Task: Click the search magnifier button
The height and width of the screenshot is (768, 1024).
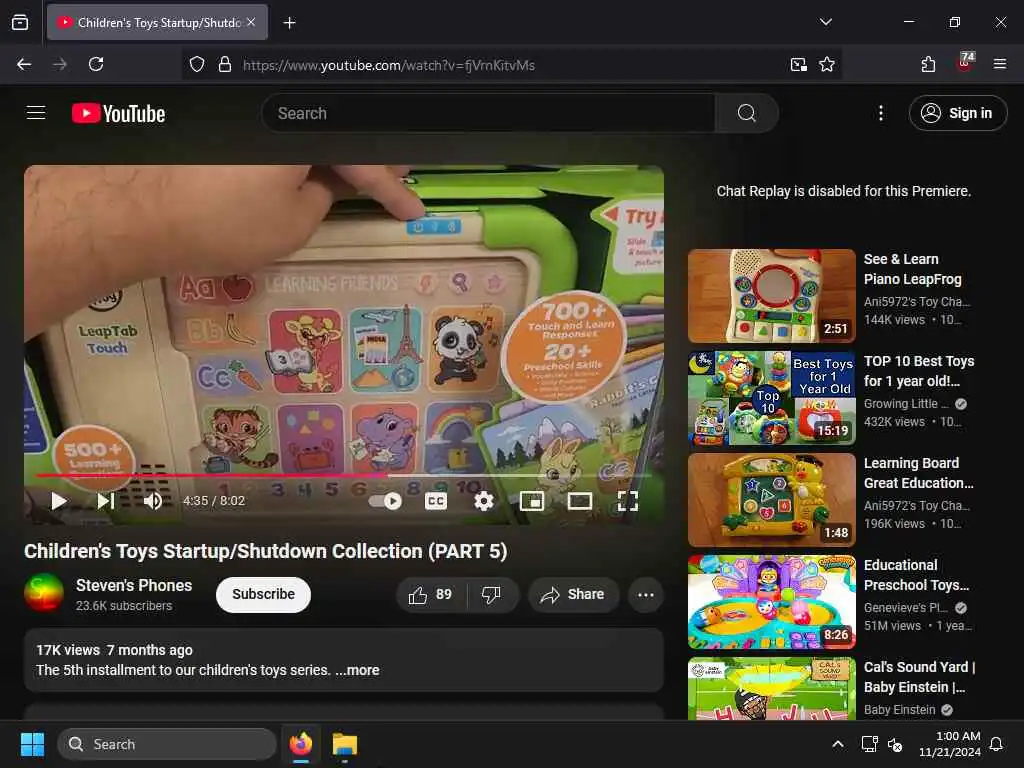Action: pos(746,113)
